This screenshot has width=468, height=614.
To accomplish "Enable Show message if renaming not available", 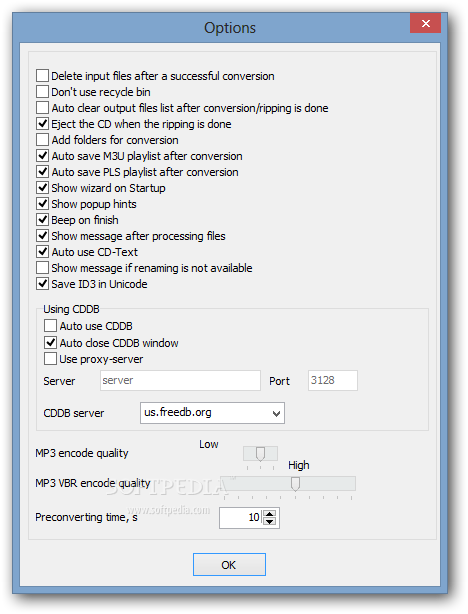I will click(42, 268).
